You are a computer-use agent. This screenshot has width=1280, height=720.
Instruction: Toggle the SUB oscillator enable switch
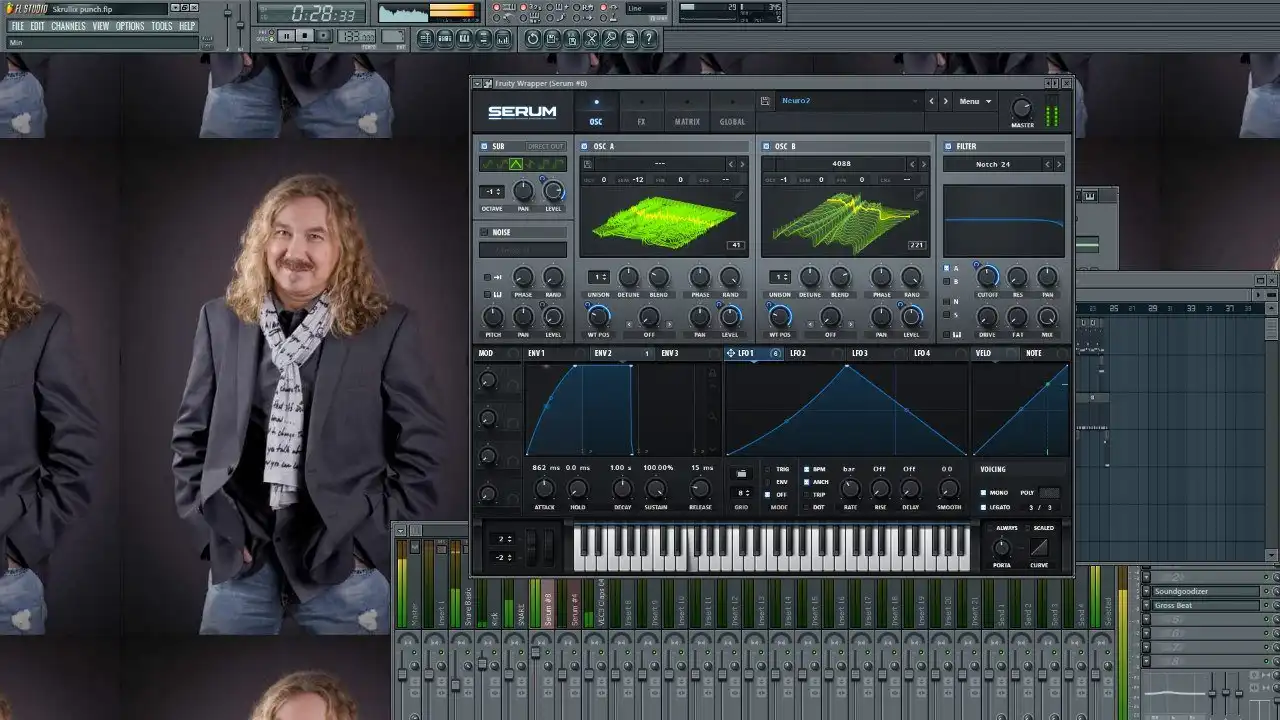coord(484,146)
